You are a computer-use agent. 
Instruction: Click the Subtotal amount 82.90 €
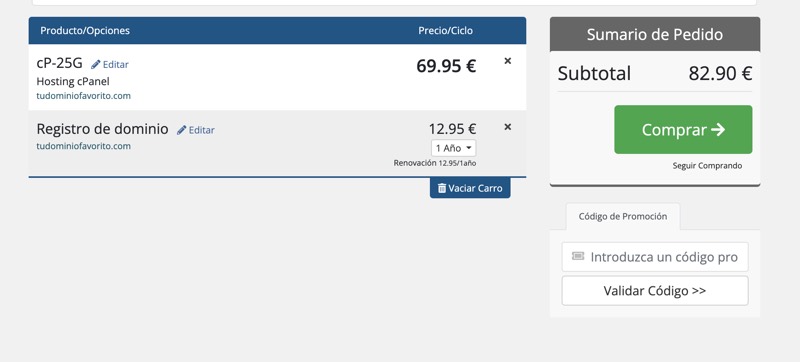click(x=720, y=73)
